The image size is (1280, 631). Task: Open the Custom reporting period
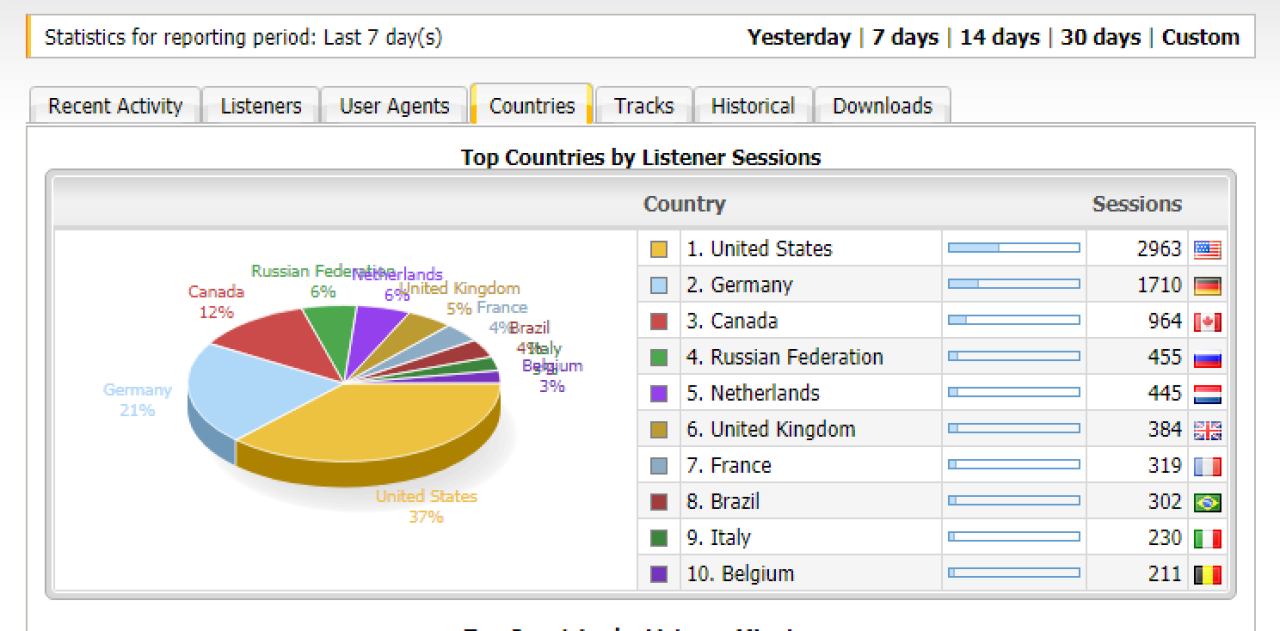(1200, 38)
